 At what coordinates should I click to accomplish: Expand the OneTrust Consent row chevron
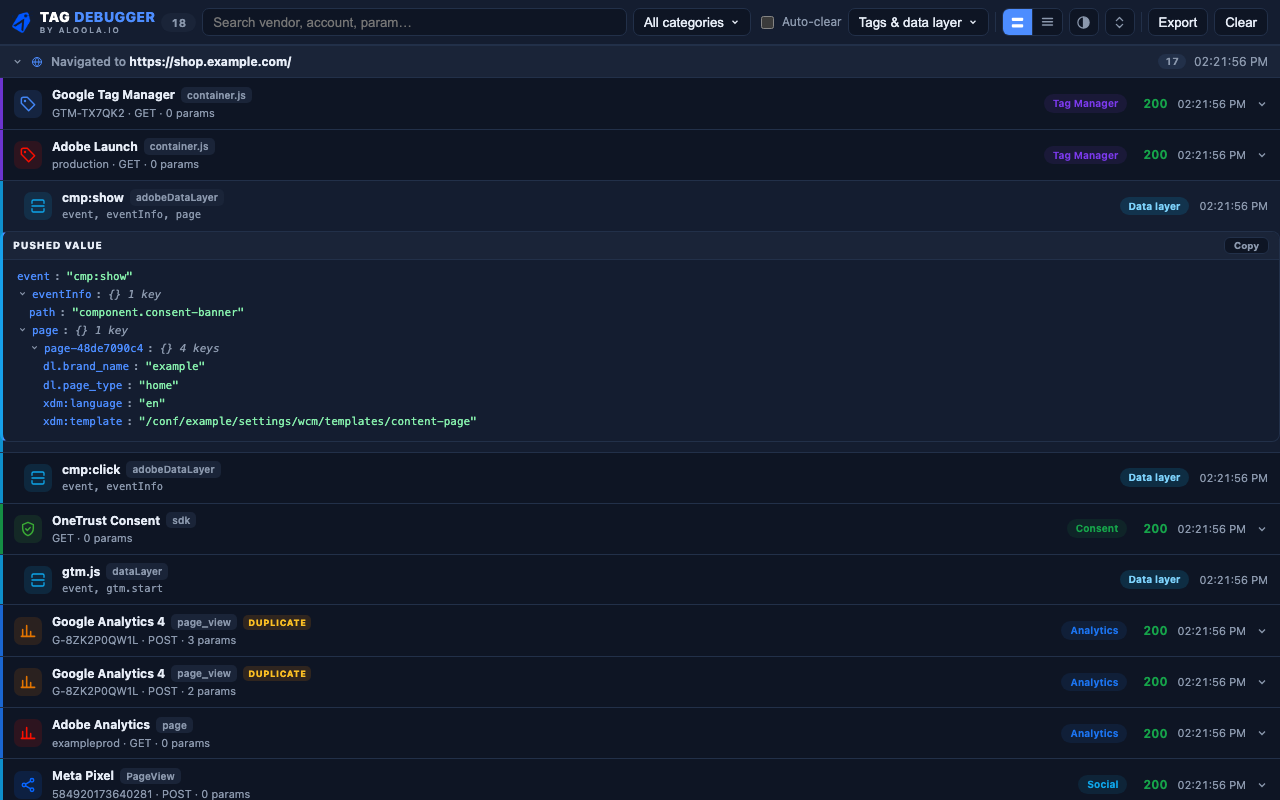coord(1262,529)
